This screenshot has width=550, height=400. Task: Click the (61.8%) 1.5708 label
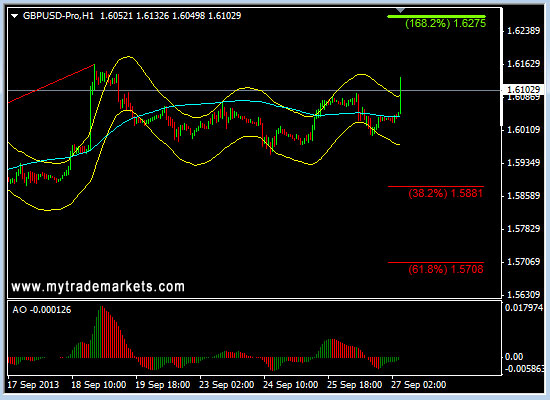tap(445, 269)
